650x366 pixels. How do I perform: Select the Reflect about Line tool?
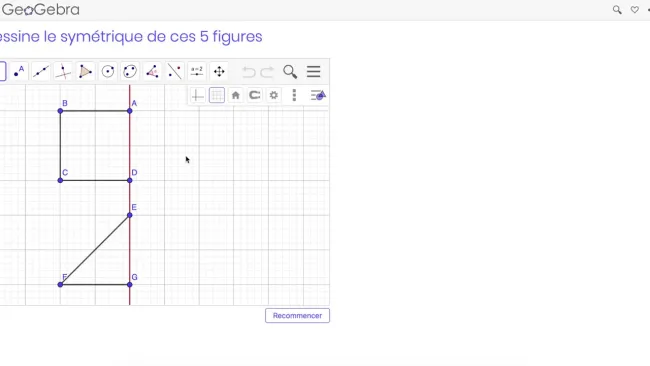click(175, 72)
